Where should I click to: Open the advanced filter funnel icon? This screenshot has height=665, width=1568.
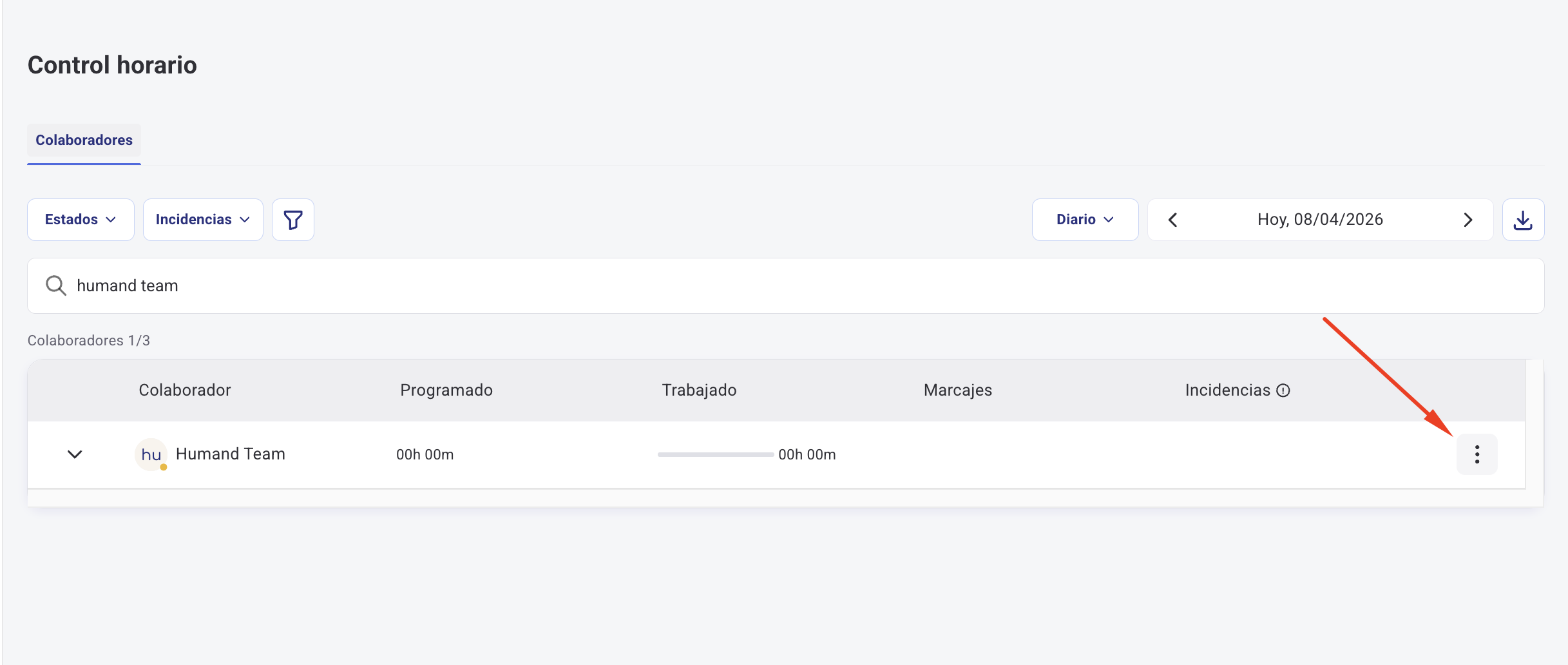[293, 220]
